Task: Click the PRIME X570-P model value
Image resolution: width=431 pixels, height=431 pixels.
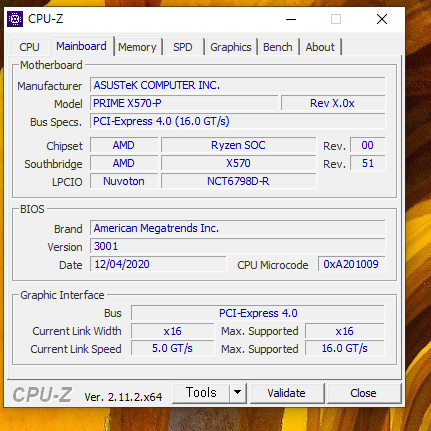Action: [184, 103]
